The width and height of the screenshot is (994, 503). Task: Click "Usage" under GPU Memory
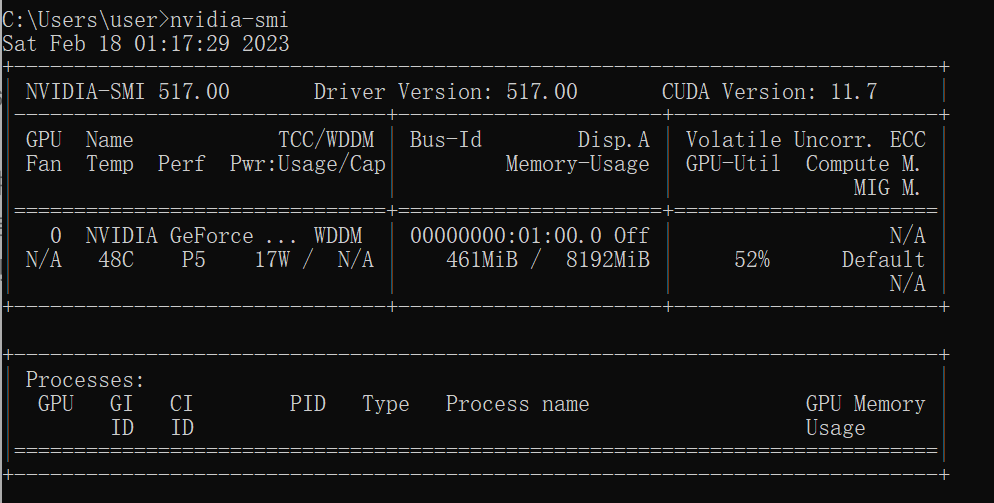[x=836, y=428]
